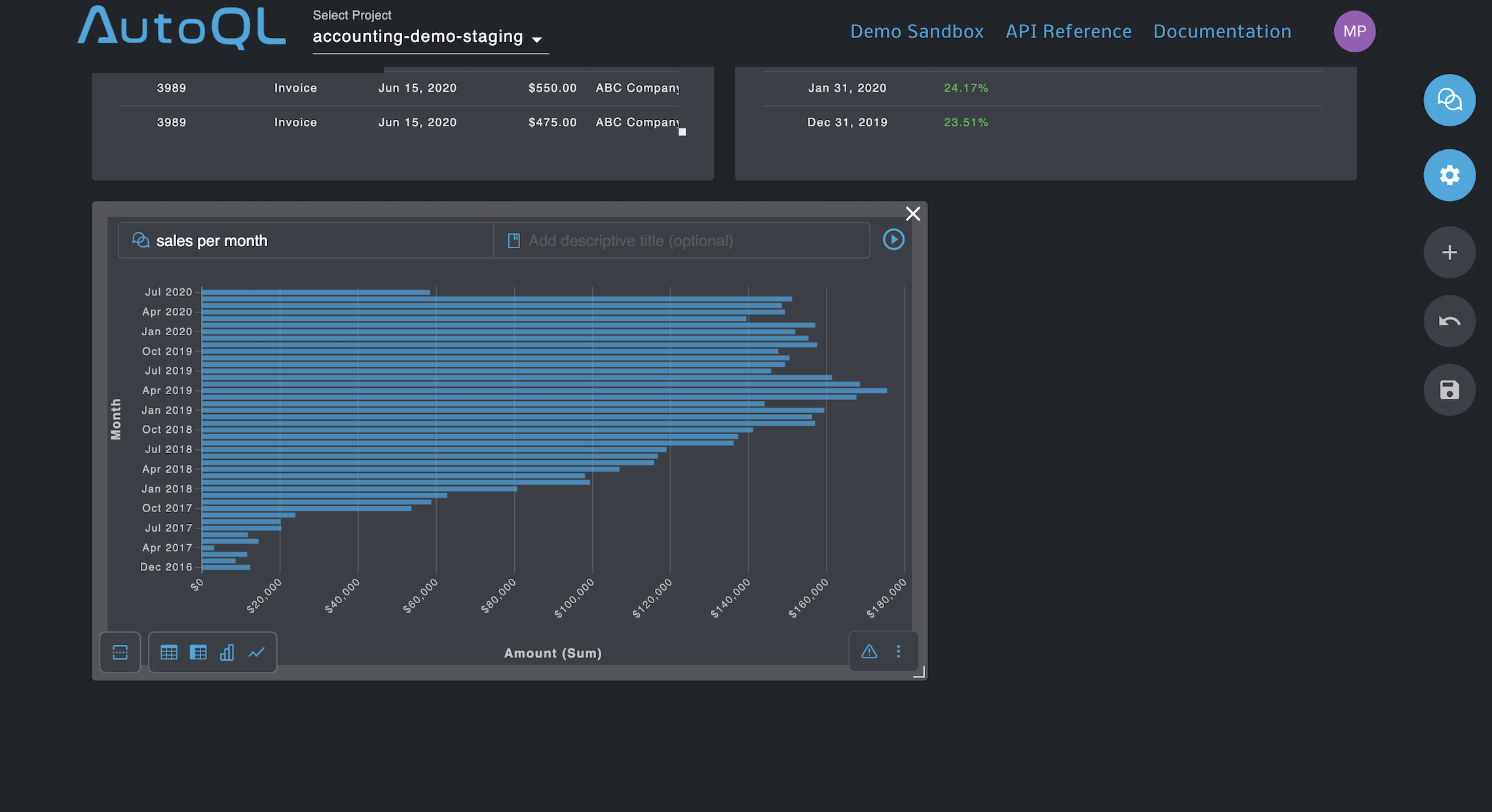Report a problem with warning icon
1492x812 pixels.
(869, 652)
